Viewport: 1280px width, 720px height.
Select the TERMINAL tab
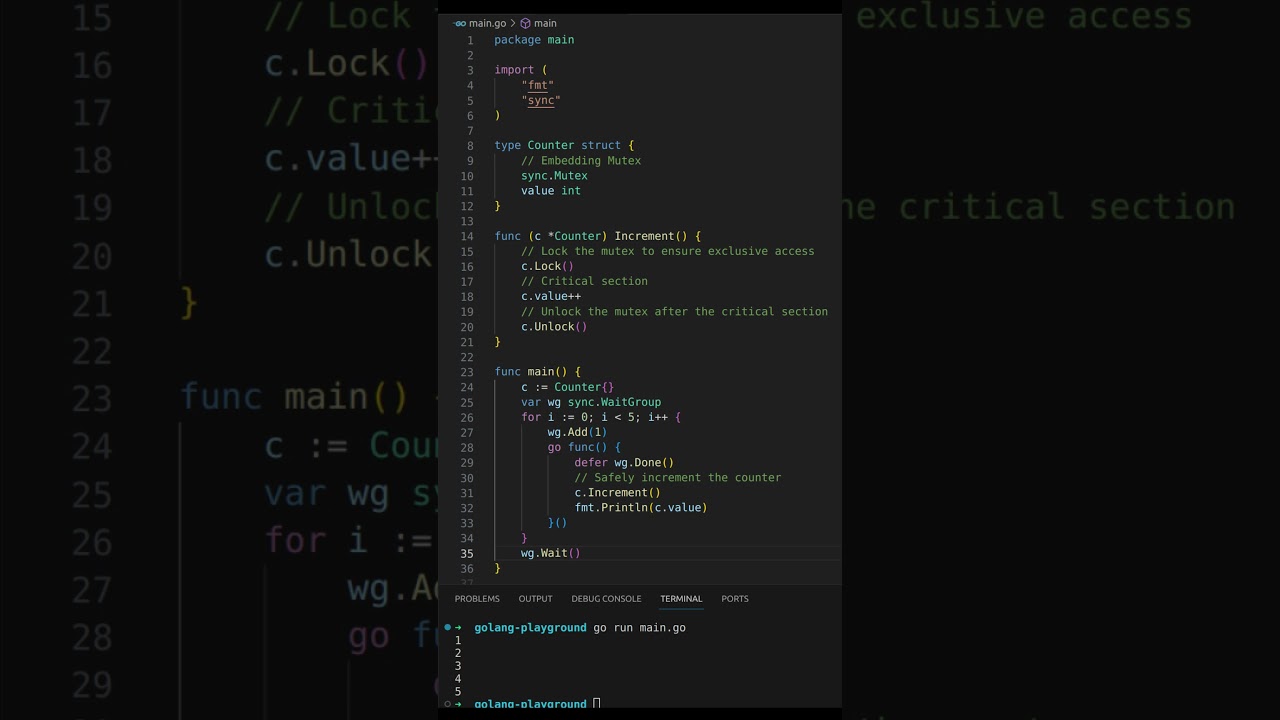click(x=681, y=599)
